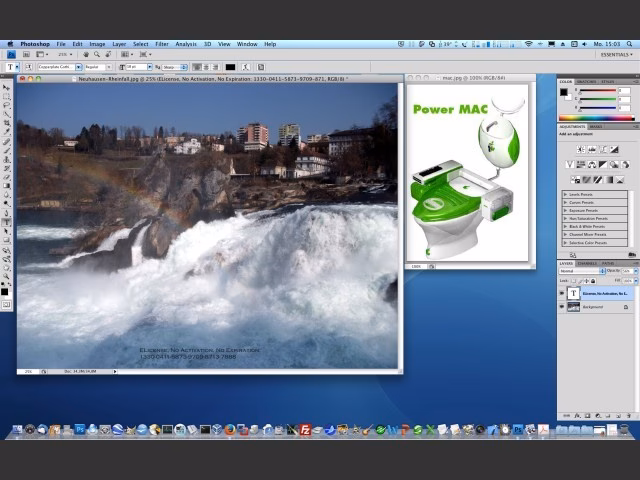Add a Black & White adjustment icon

coord(603,164)
